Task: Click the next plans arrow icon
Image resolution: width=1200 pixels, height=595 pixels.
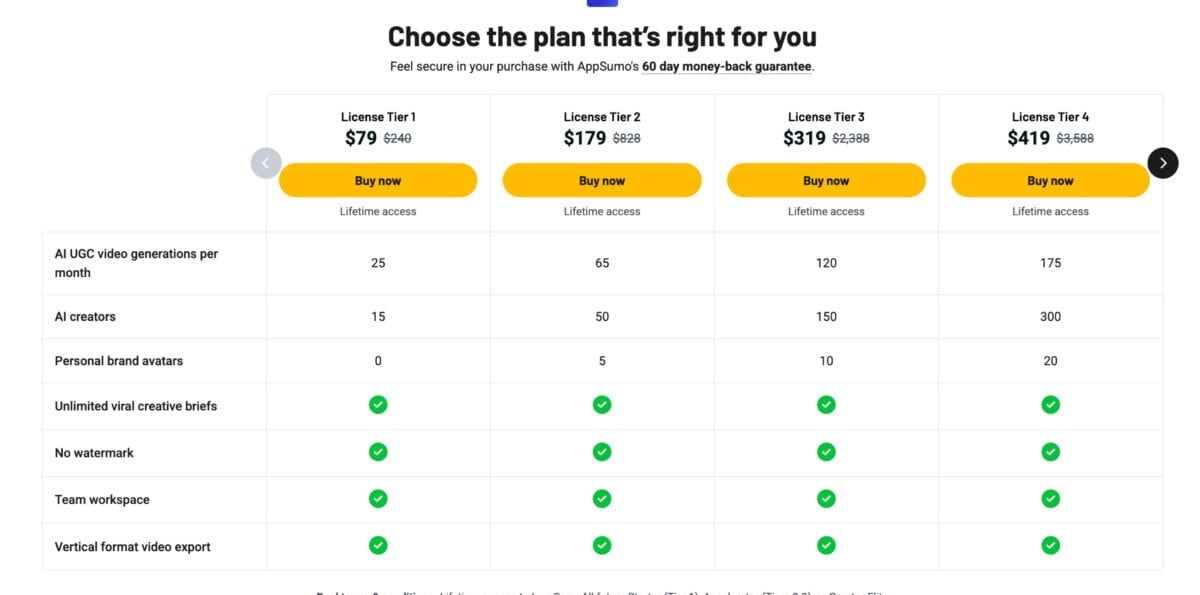Action: point(1163,163)
